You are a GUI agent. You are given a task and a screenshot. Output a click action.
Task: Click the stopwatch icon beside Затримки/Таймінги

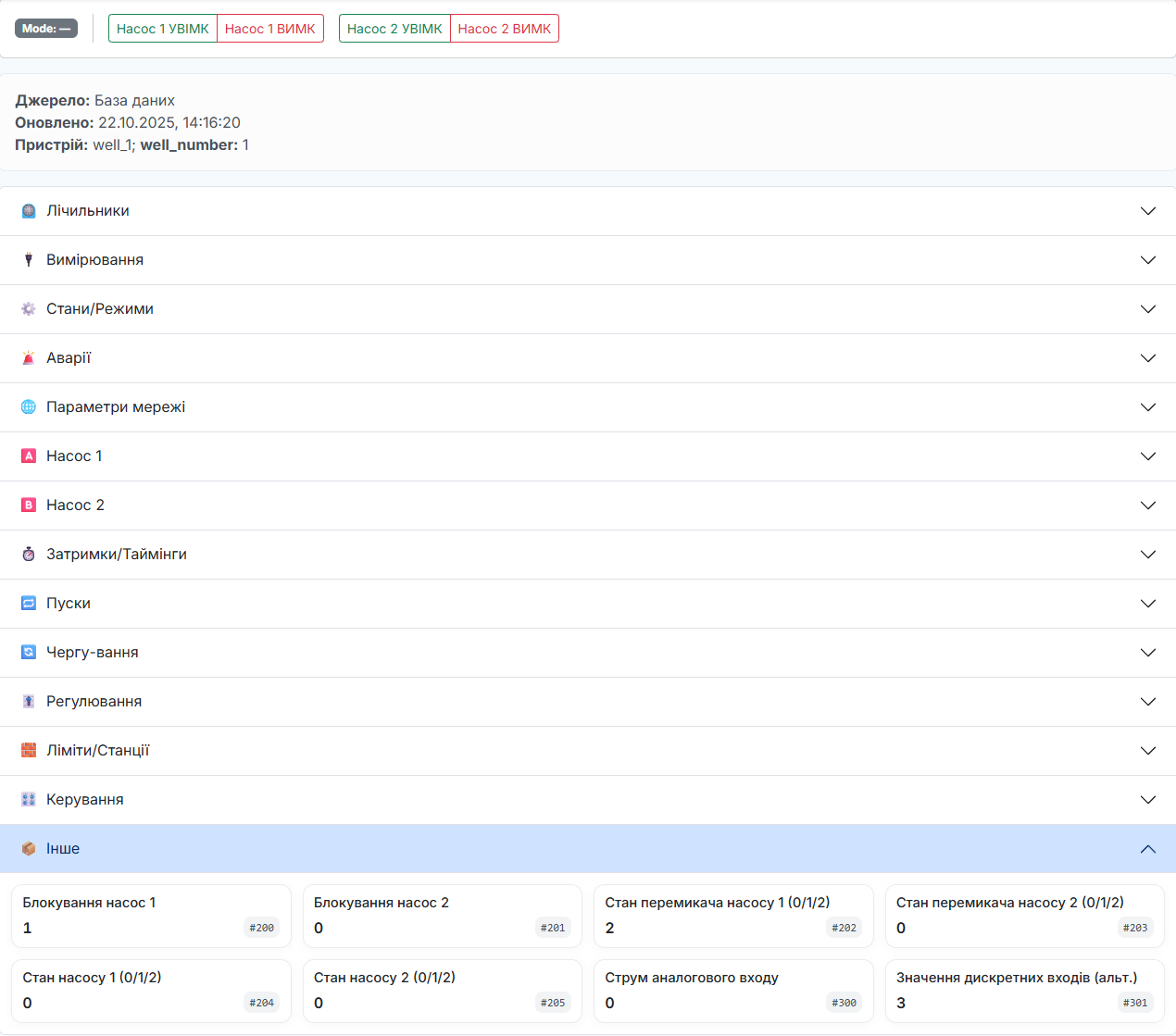pyautogui.click(x=29, y=555)
